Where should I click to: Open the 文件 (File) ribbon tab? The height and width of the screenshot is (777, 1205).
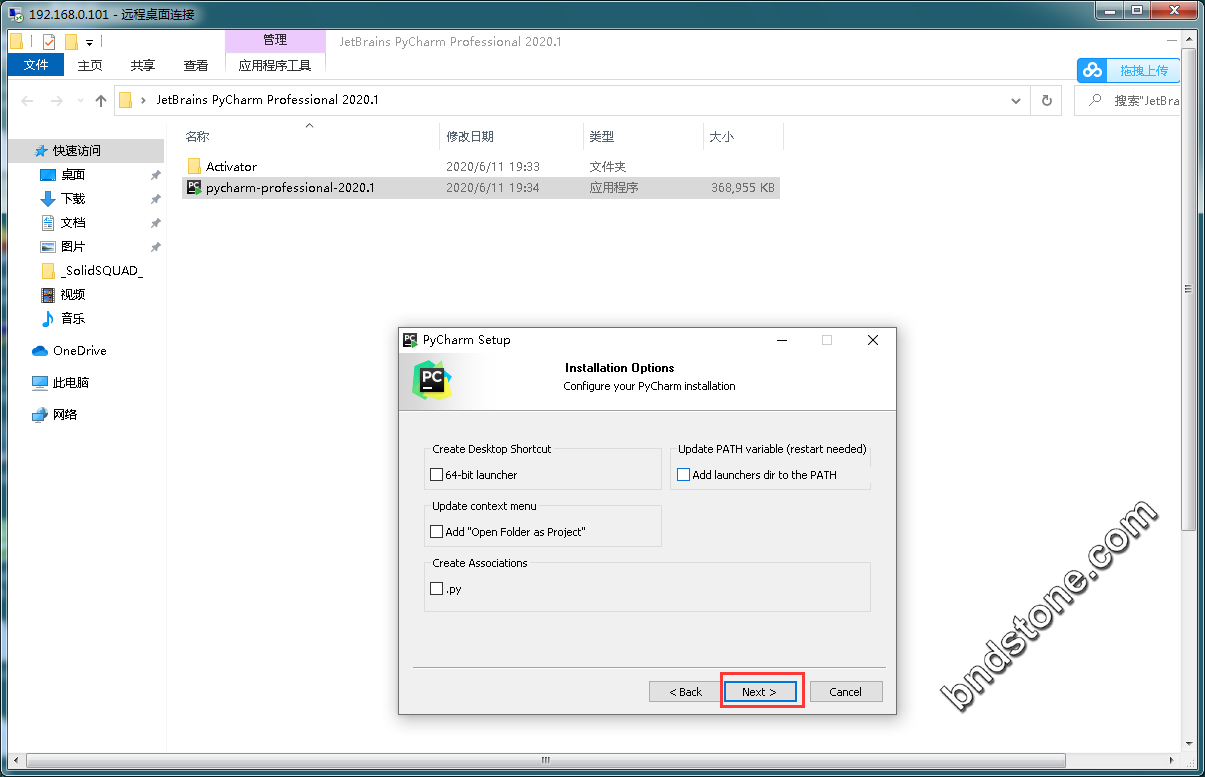(36, 65)
